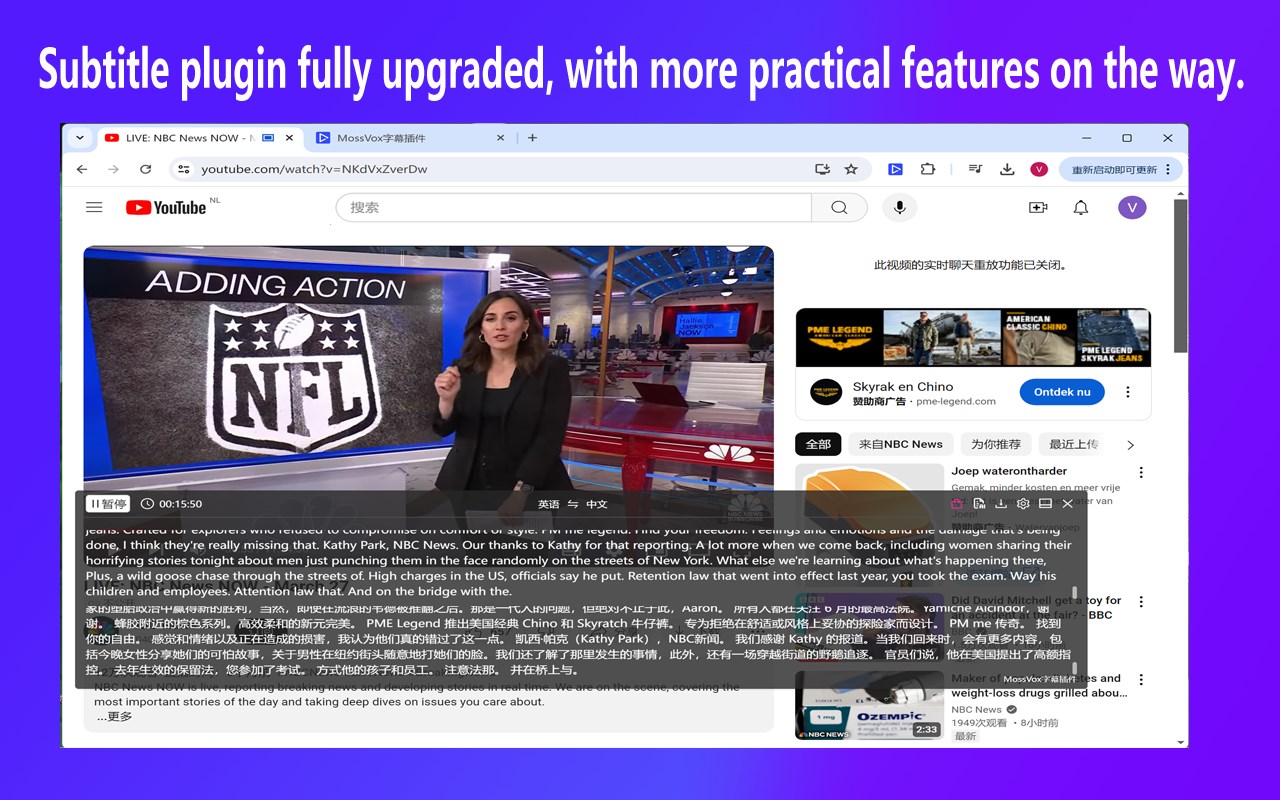Close the NBC News NOW tab

(x=290, y=138)
